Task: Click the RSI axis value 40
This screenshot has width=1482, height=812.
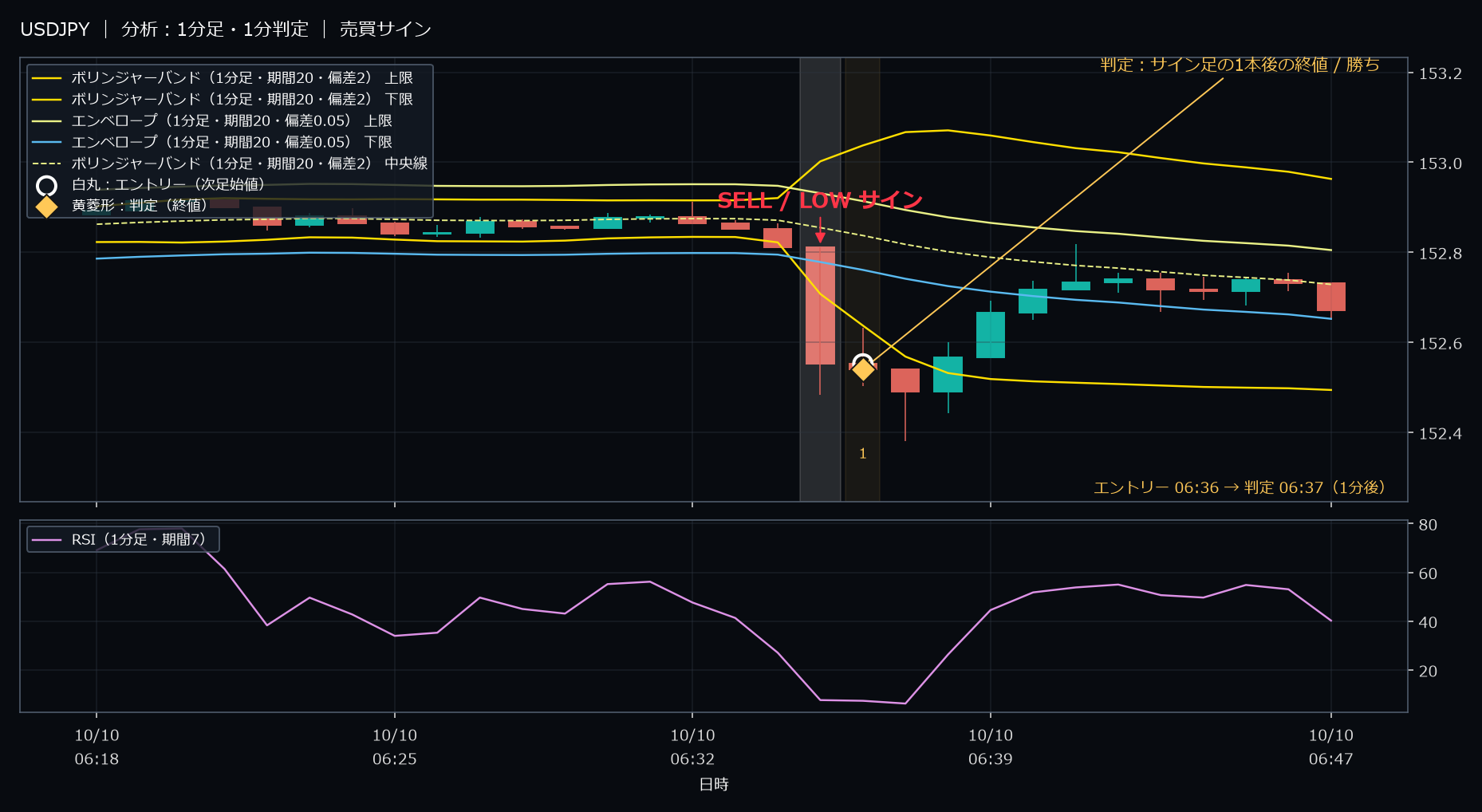Action: pos(1428,622)
